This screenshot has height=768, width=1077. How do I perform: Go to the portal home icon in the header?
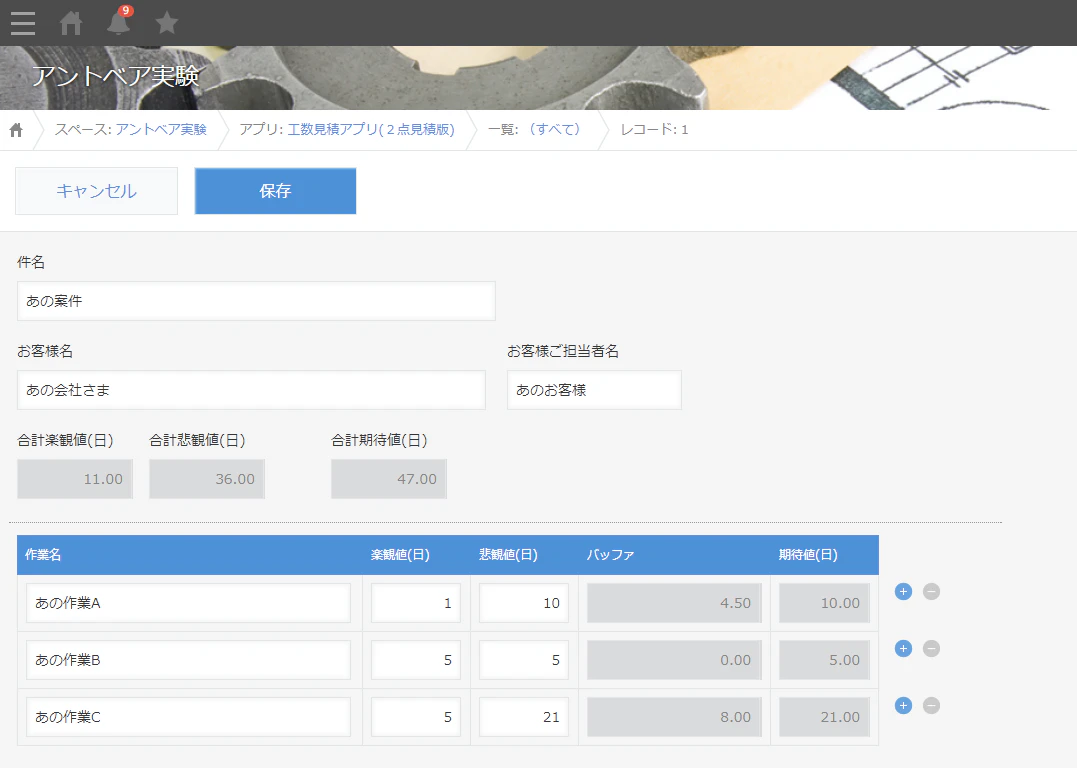click(71, 23)
